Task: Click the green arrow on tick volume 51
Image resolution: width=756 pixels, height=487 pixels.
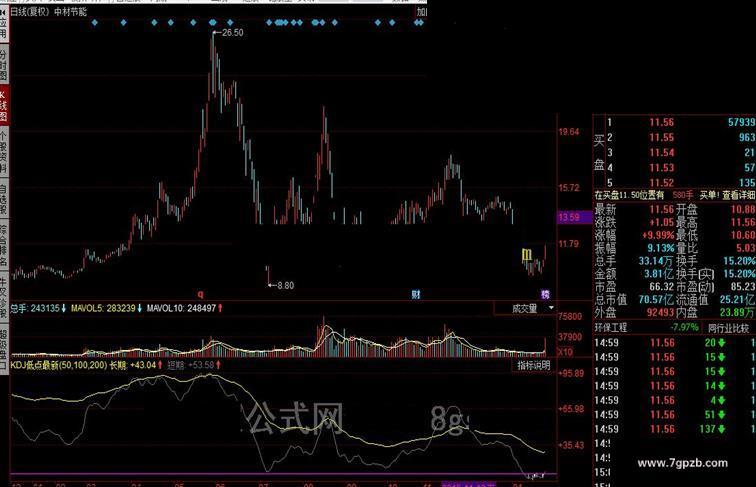Action: coord(721,415)
